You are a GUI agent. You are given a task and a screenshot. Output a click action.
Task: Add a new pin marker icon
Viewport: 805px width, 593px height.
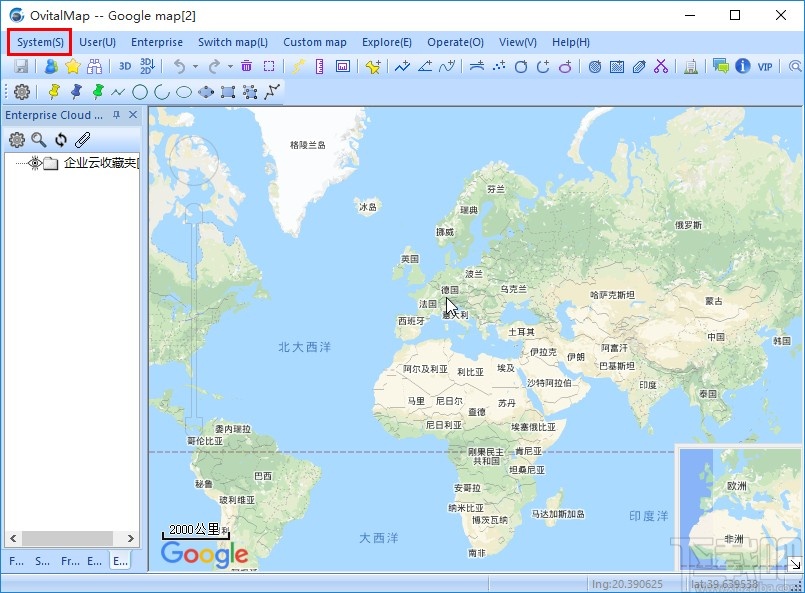[373, 66]
